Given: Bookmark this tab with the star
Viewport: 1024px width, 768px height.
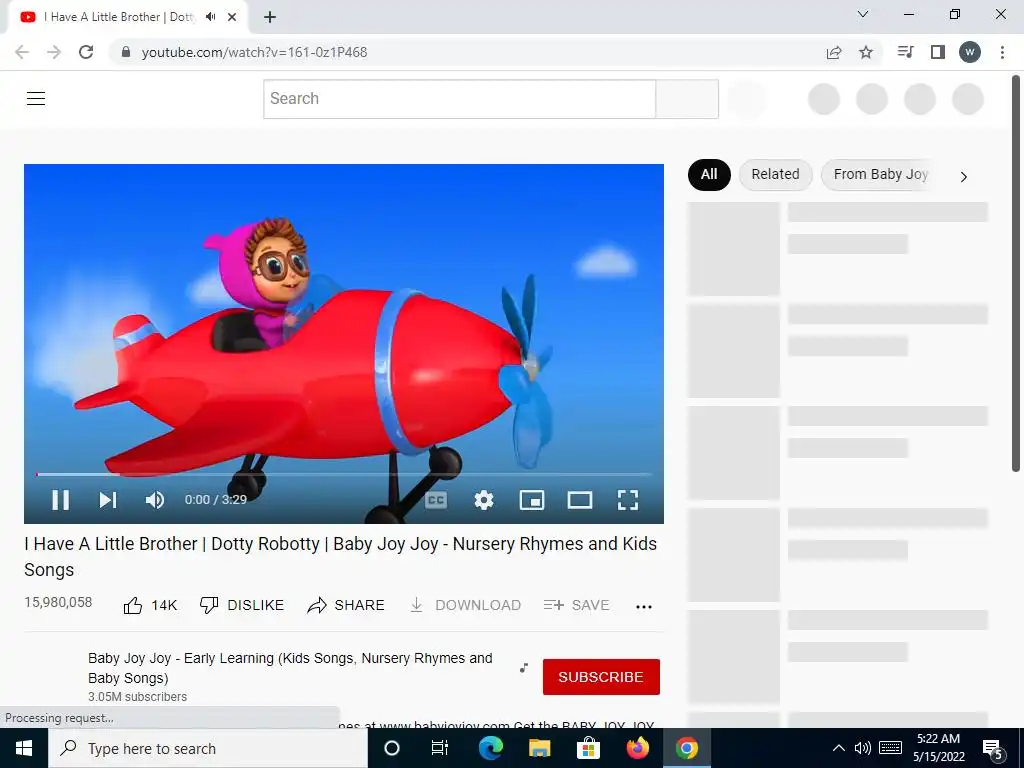Looking at the screenshot, I should 866,52.
